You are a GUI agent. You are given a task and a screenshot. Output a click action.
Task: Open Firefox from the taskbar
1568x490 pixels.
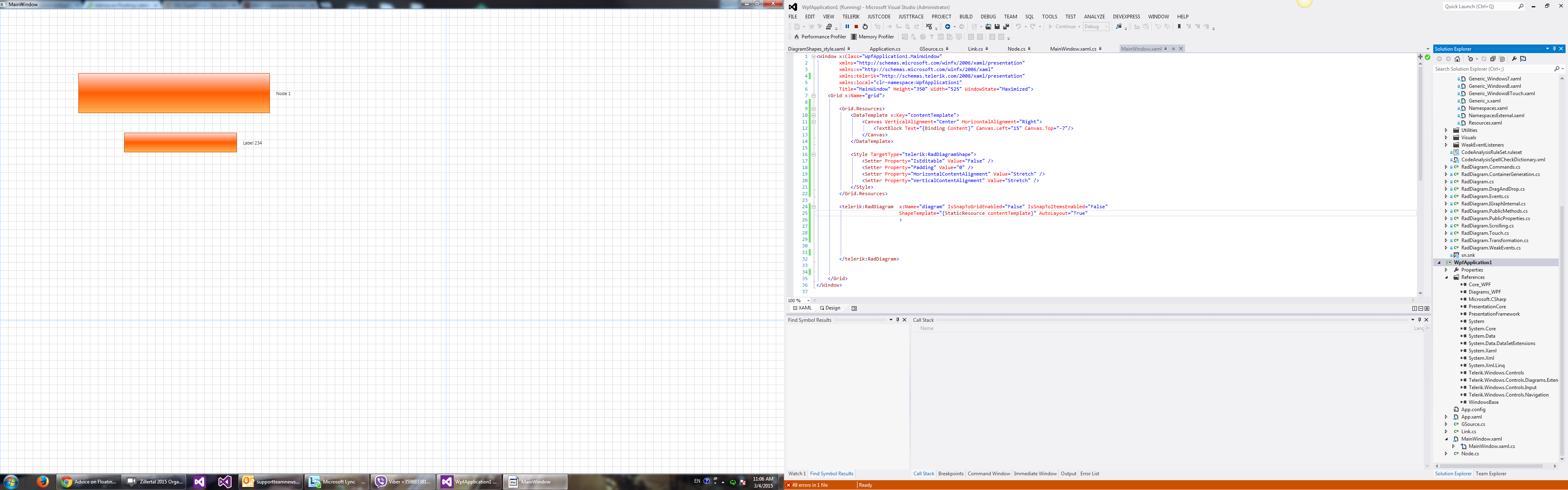pos(42,481)
